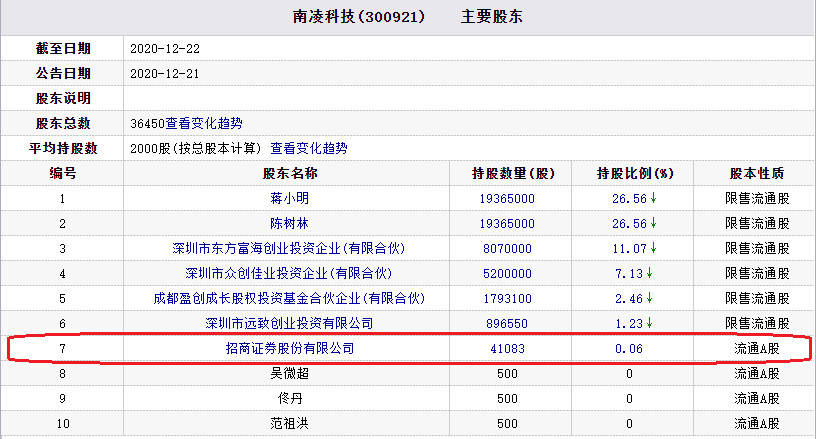Click share count 41083

tap(507, 348)
